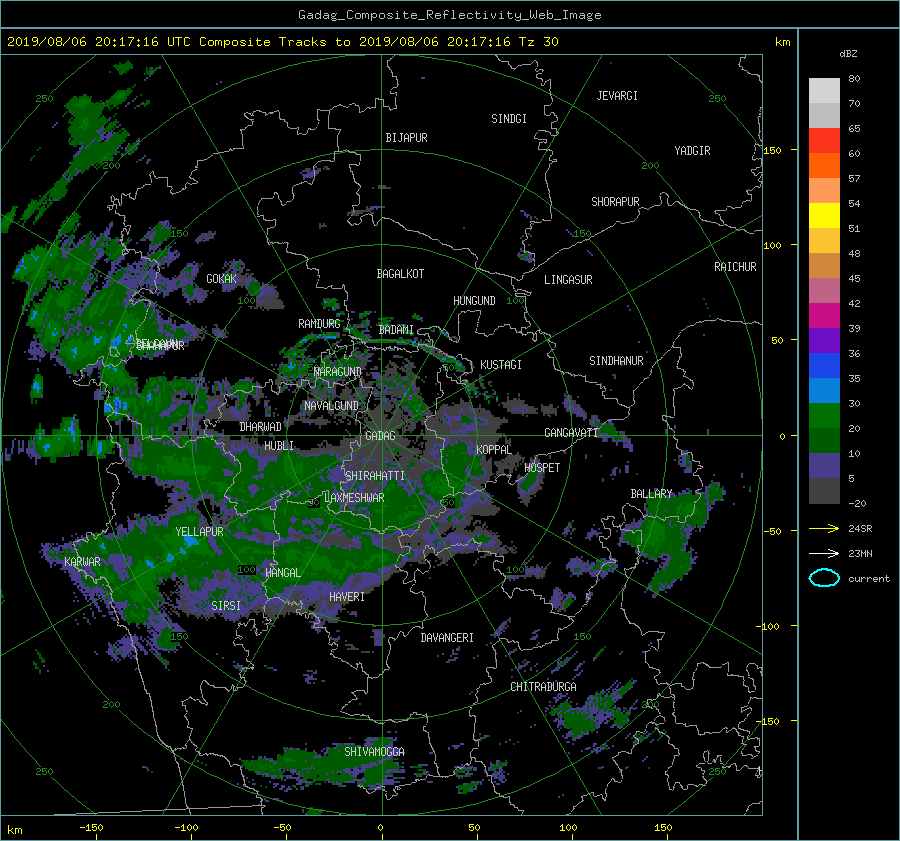Viewport: 900px width, 841px height.
Task: Click the 0 tick on bottom axis
Action: click(x=380, y=828)
